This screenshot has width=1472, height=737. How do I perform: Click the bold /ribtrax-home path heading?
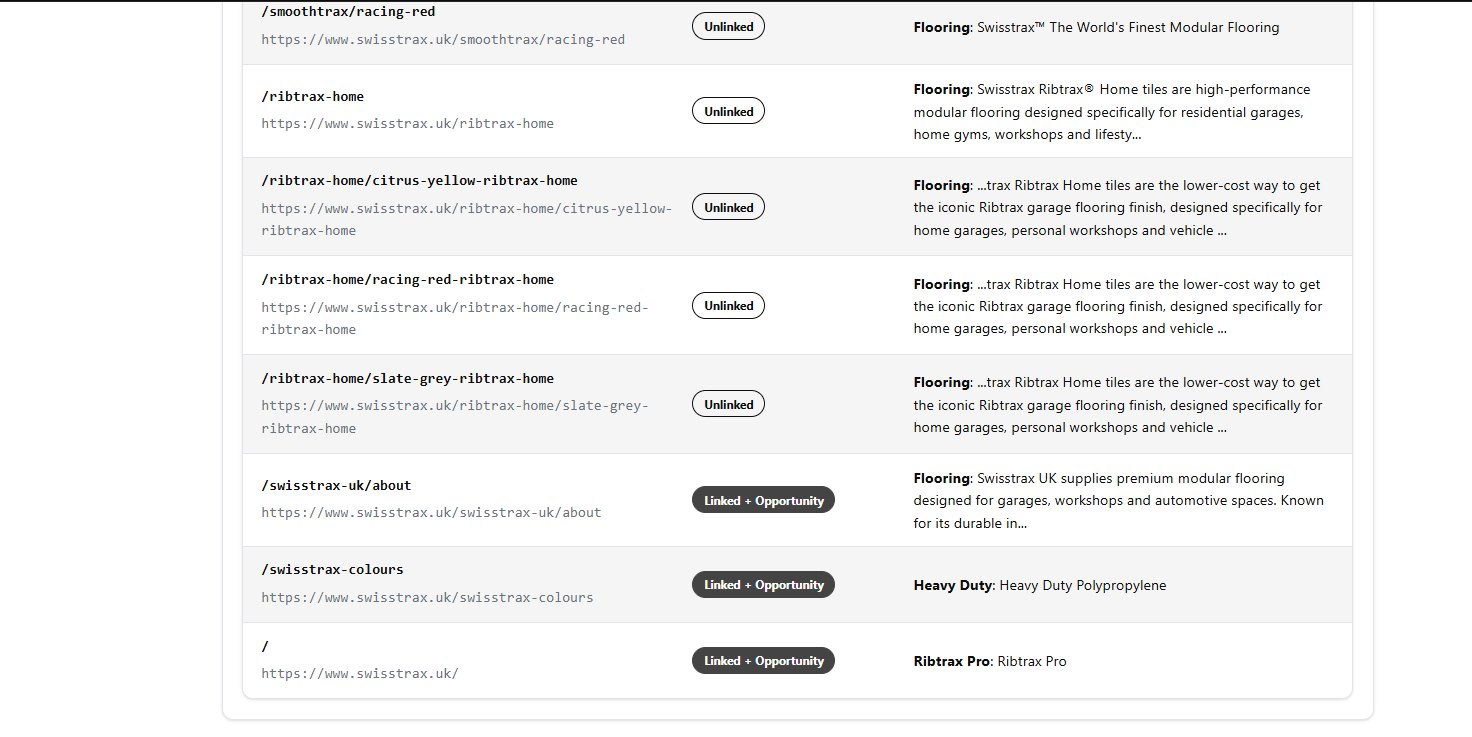pyautogui.click(x=312, y=97)
